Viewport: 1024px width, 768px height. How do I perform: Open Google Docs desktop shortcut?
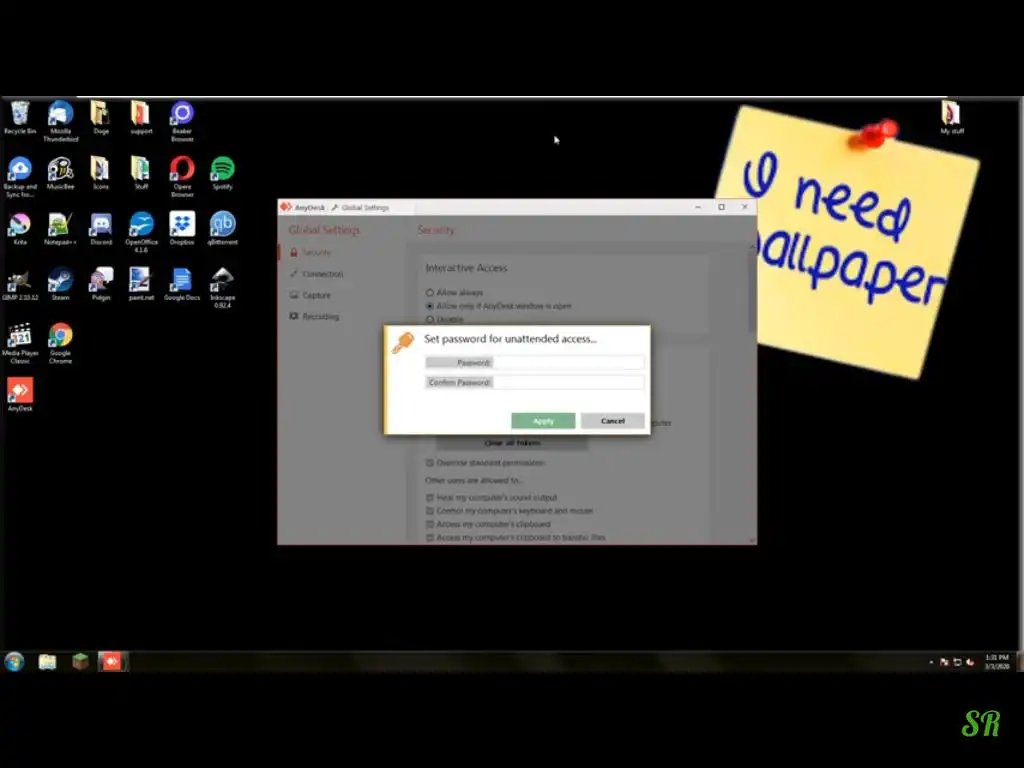point(182,284)
